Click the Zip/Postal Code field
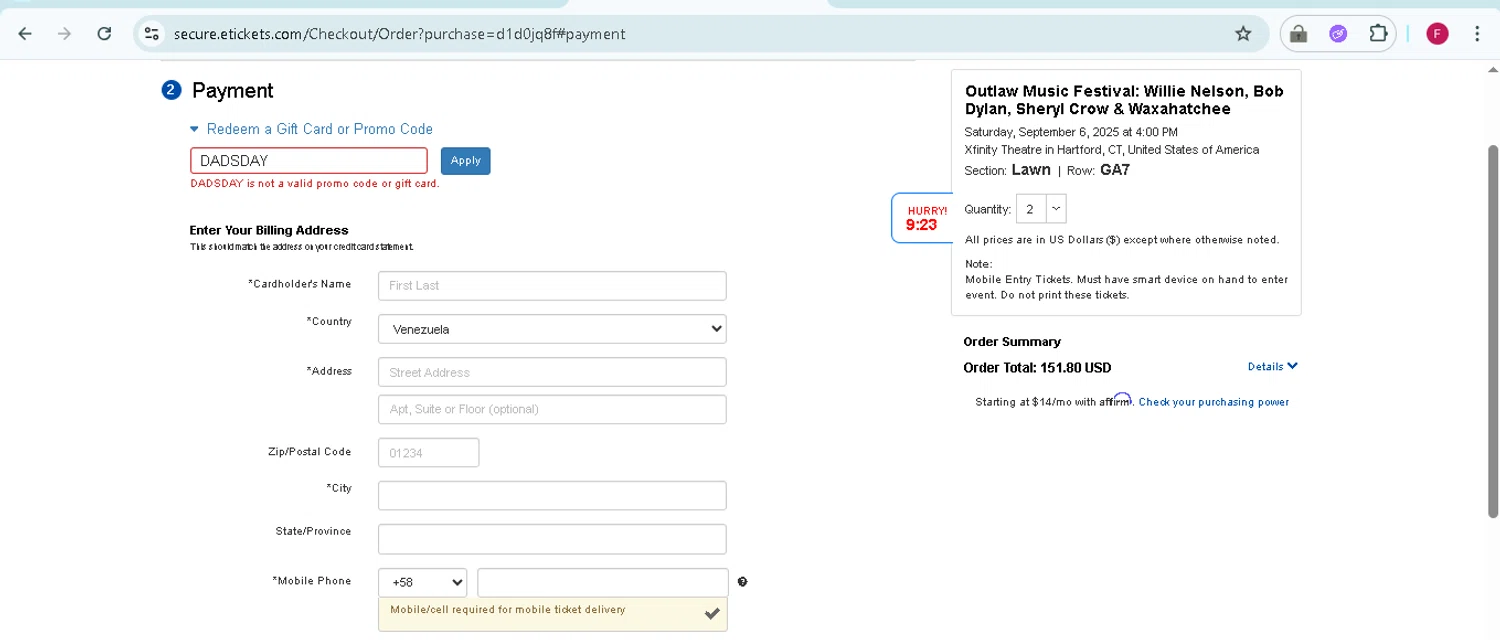This screenshot has width=1500, height=640. point(428,453)
